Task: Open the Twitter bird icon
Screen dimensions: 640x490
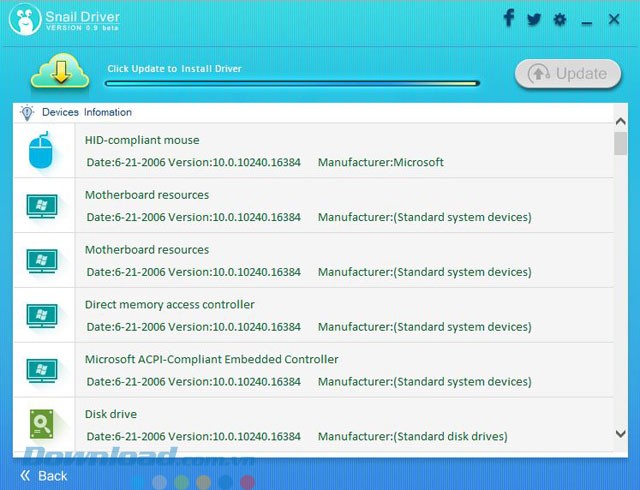Action: (534, 19)
